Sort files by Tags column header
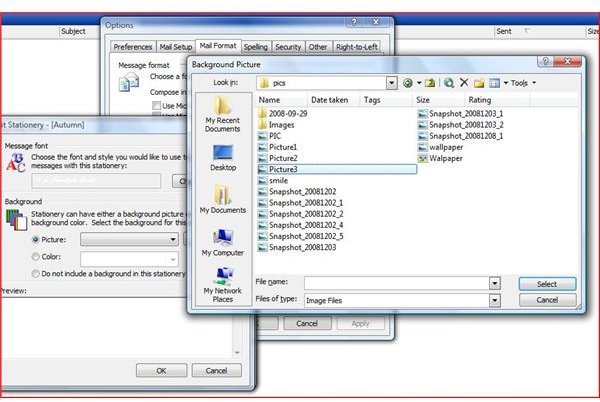 pyautogui.click(x=386, y=100)
